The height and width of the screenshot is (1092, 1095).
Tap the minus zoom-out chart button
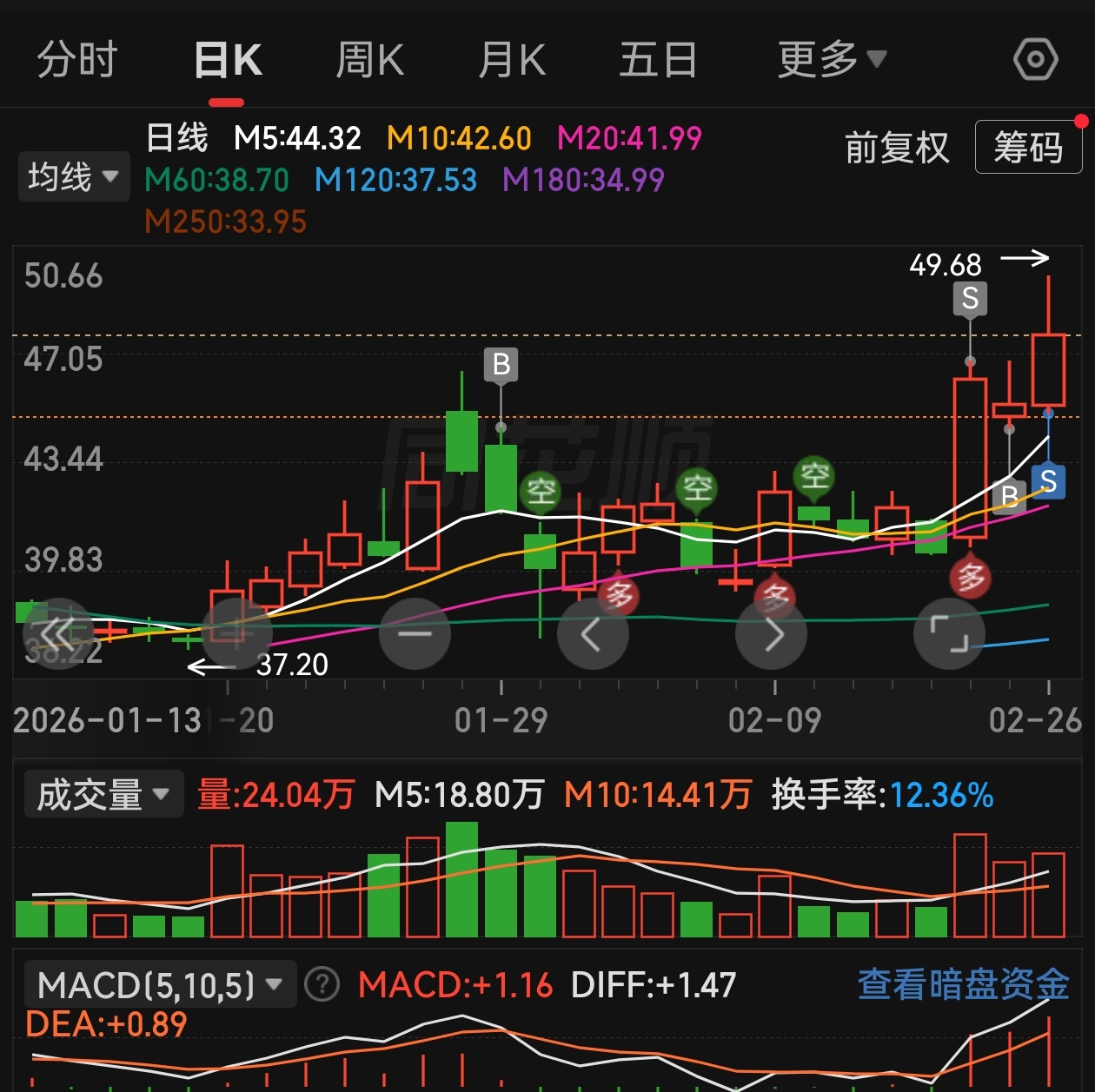415,634
